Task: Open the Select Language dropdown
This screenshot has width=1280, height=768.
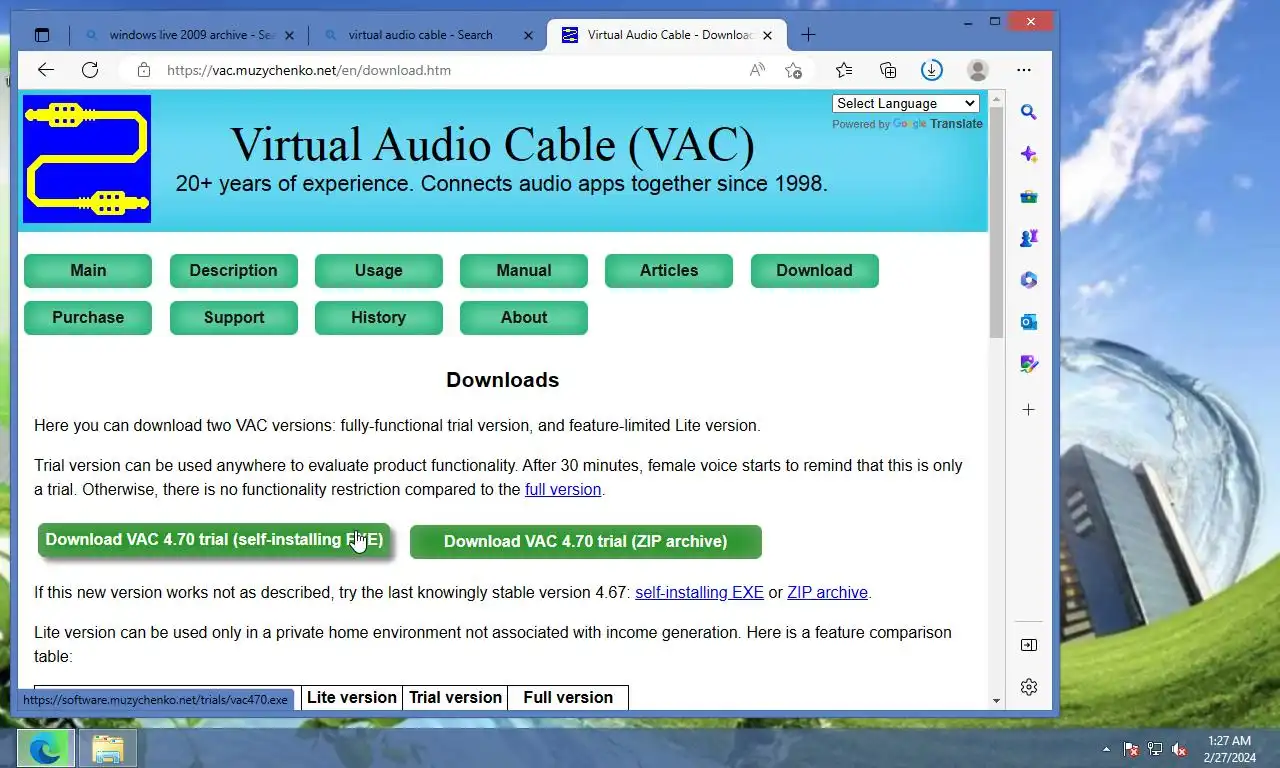Action: point(905,103)
